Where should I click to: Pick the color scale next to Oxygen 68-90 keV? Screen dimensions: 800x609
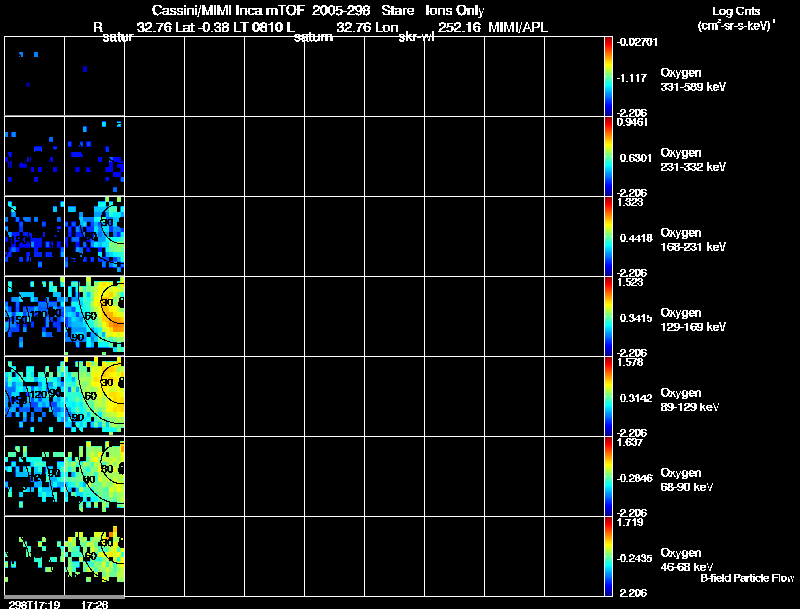tap(608, 476)
